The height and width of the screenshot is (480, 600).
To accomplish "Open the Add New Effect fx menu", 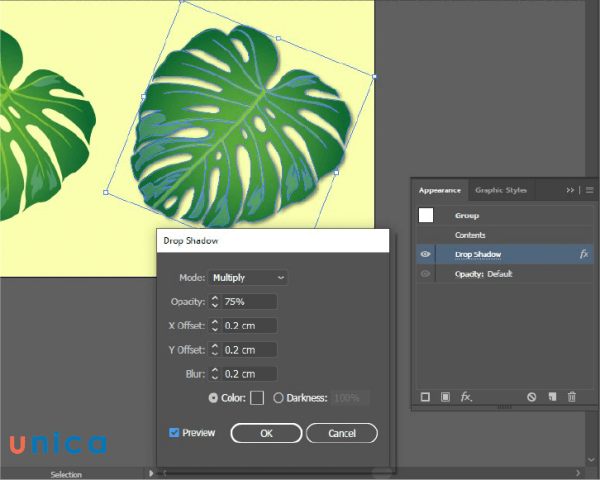I will click(x=466, y=397).
